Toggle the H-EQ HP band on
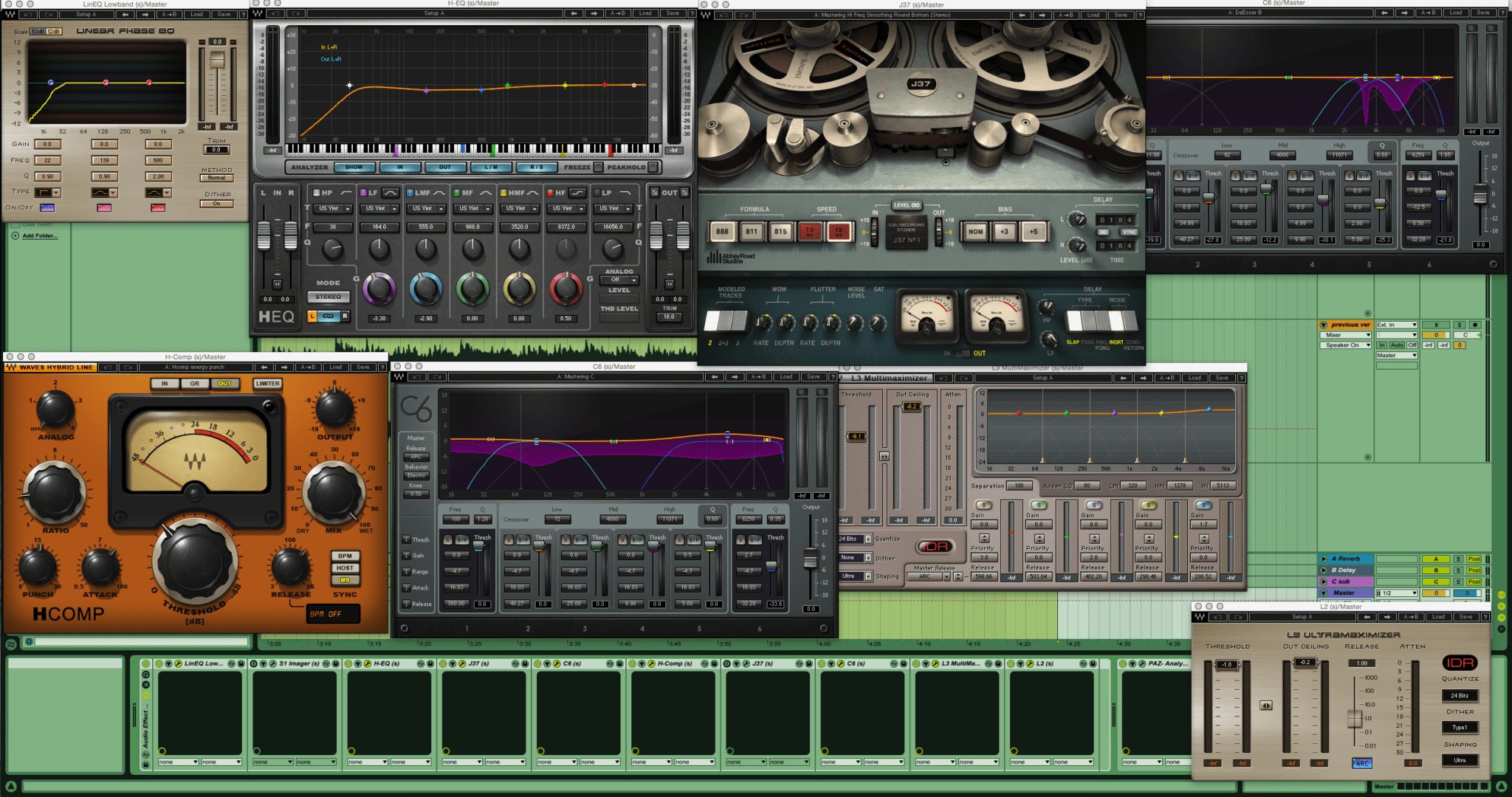This screenshot has height=797, width=1512. (x=316, y=193)
